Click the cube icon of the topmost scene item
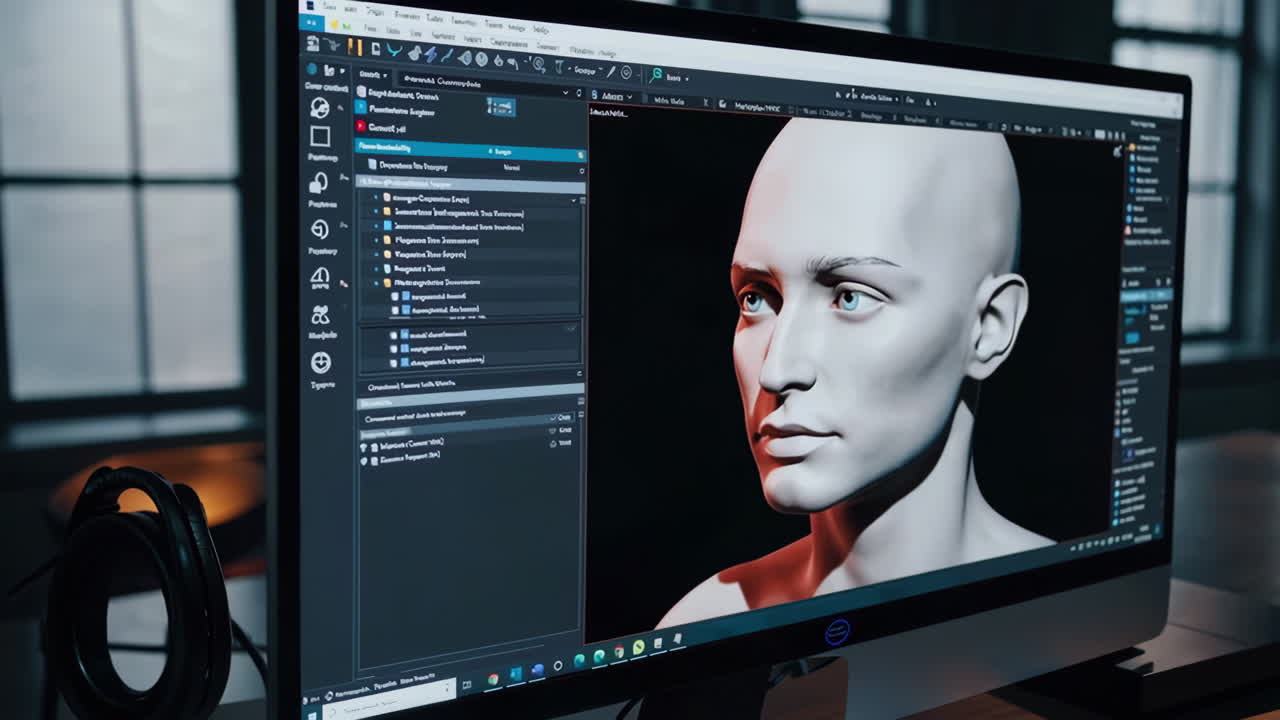The width and height of the screenshot is (1280, 720). [x=361, y=92]
